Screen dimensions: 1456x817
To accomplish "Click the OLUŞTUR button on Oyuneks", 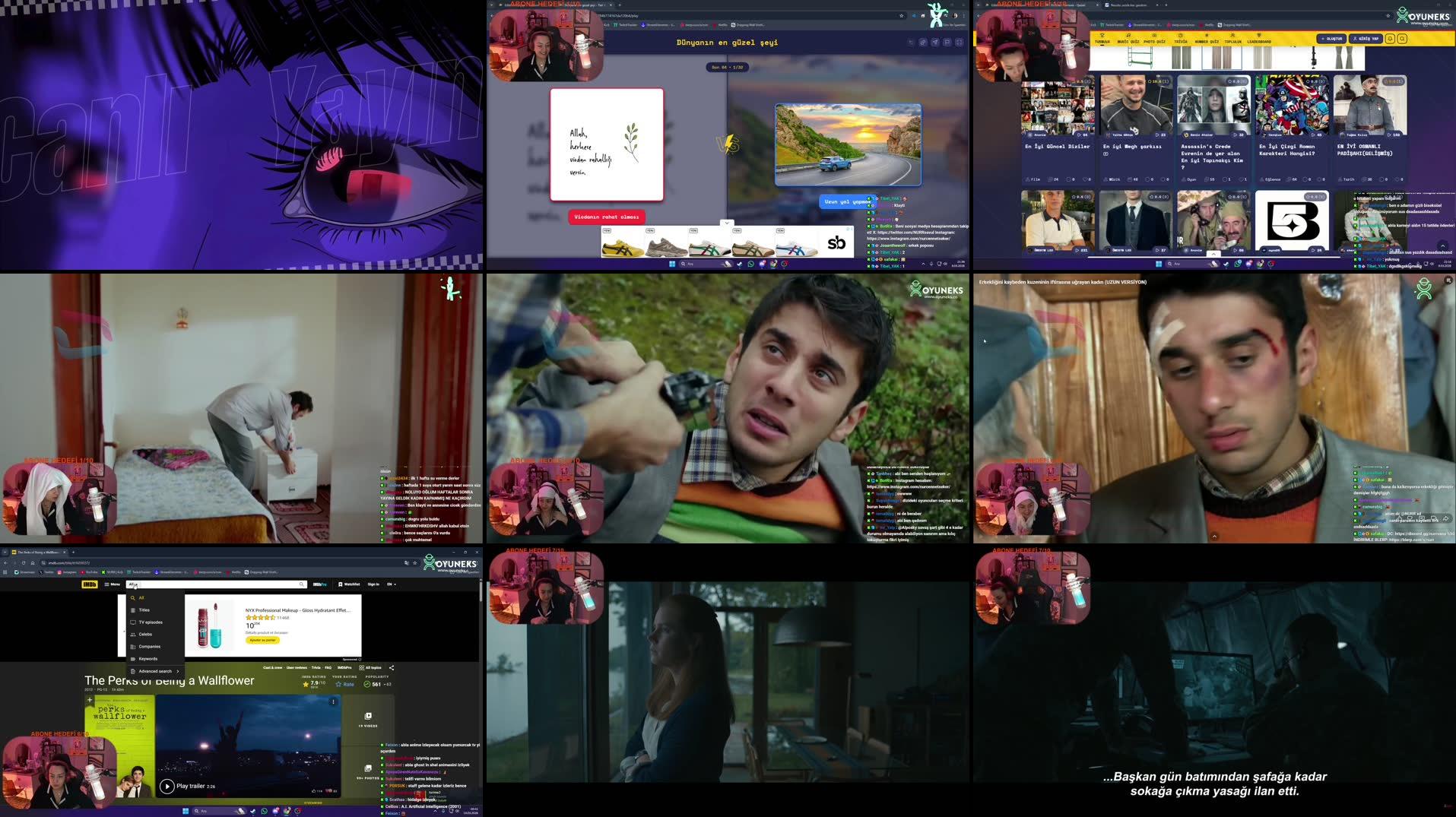I will (x=1332, y=38).
